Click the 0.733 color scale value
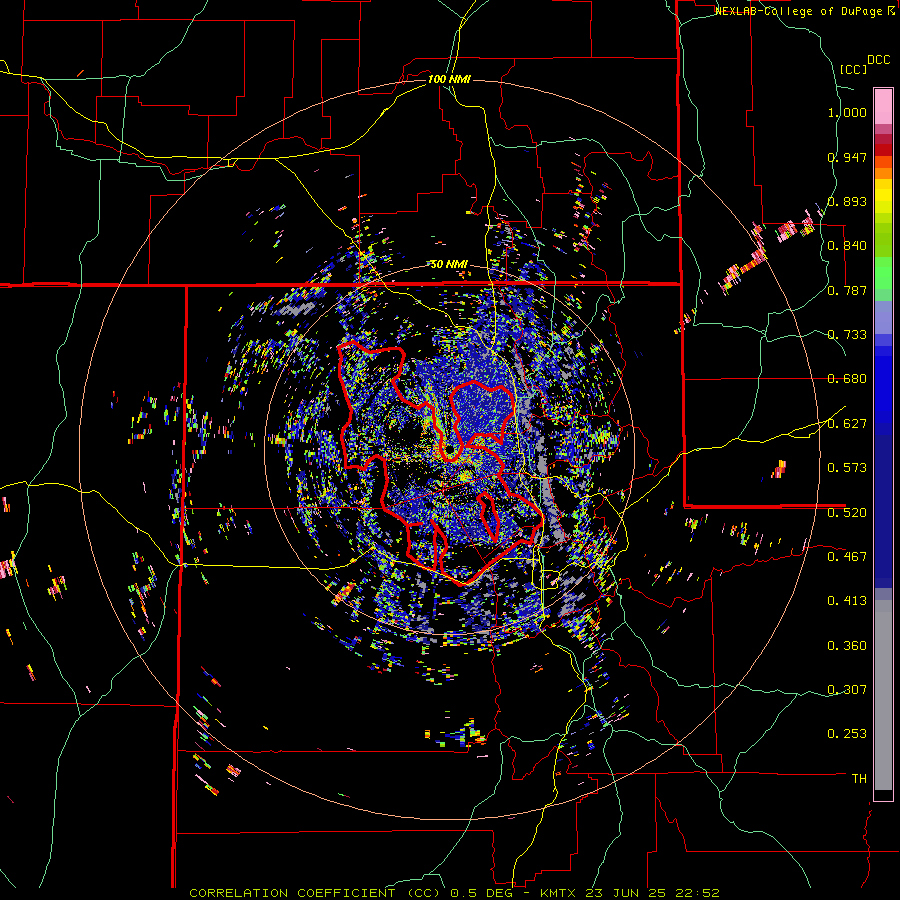The height and width of the screenshot is (900, 900). coord(847,335)
